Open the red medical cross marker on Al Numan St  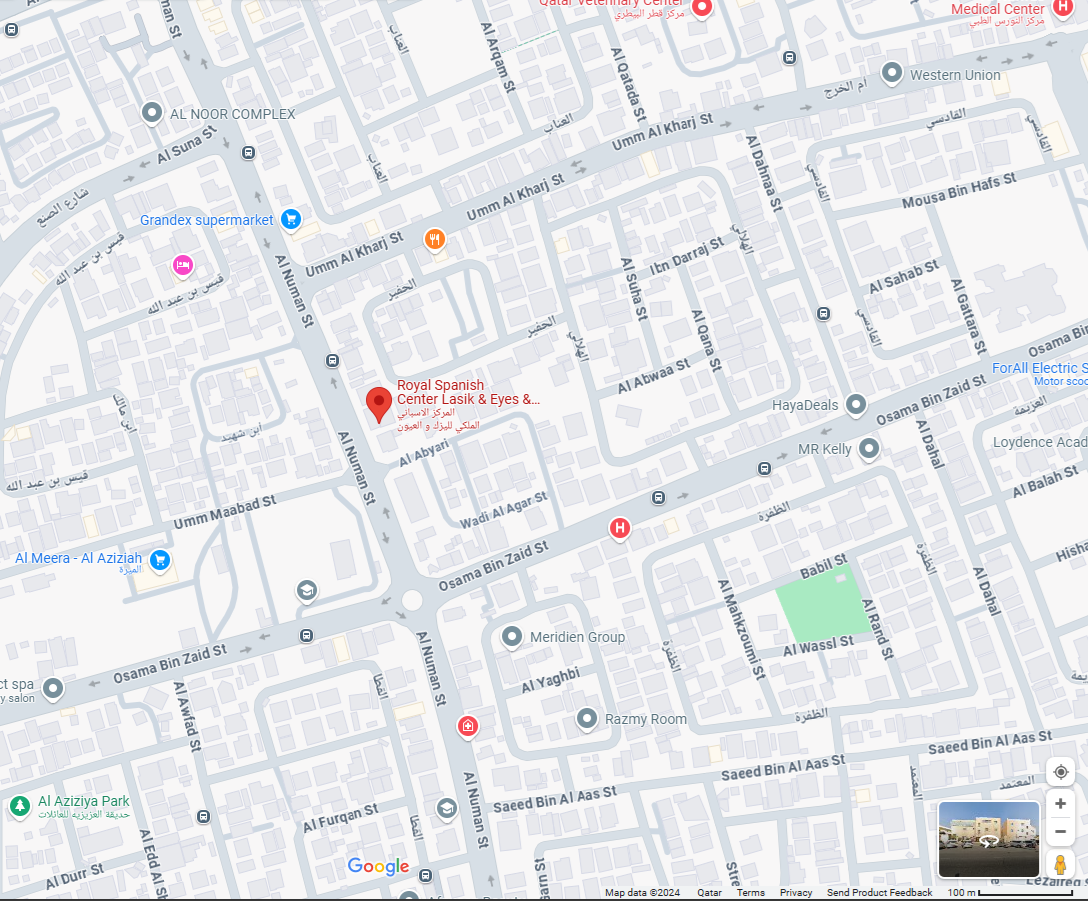pyautogui.click(x=468, y=727)
